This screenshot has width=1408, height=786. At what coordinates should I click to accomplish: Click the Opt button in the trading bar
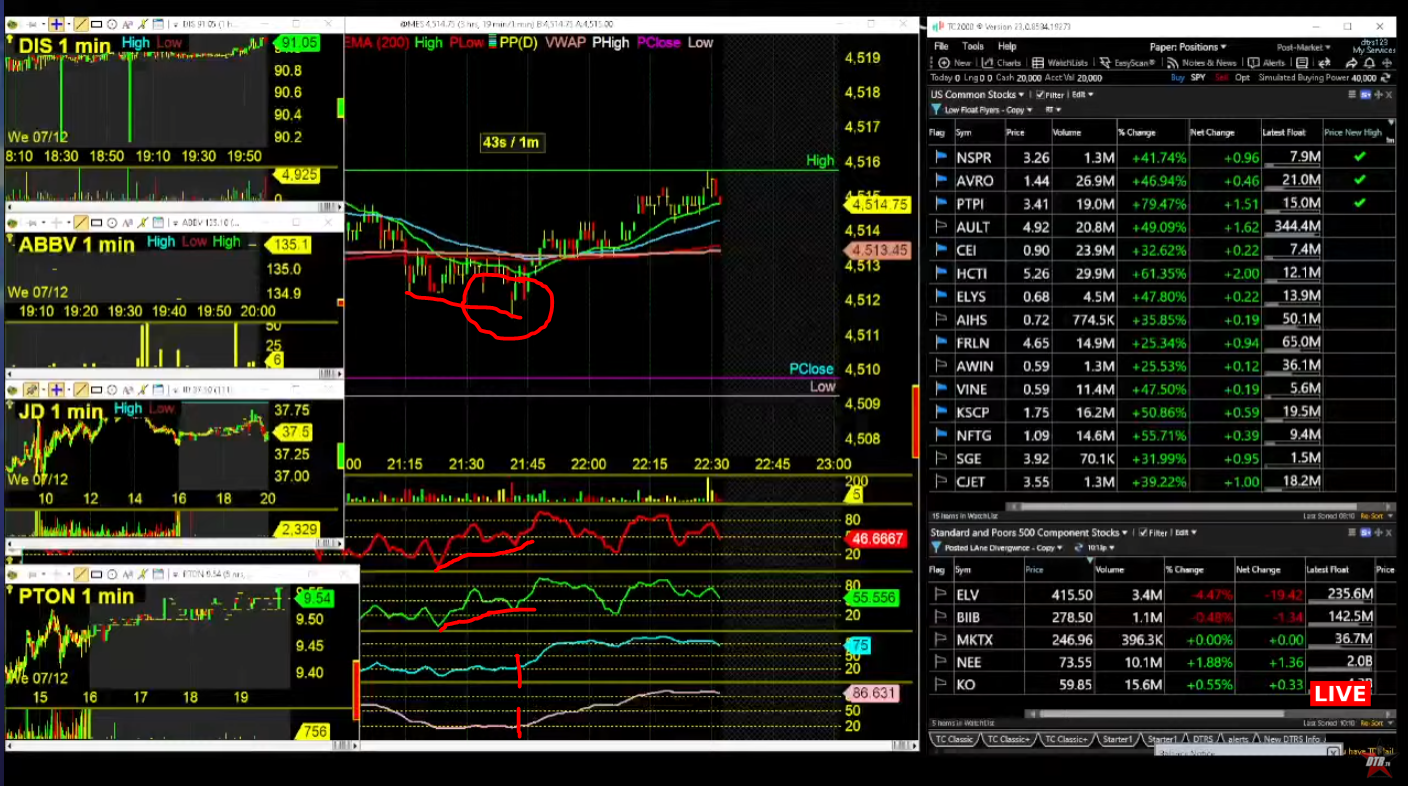[x=1243, y=78]
